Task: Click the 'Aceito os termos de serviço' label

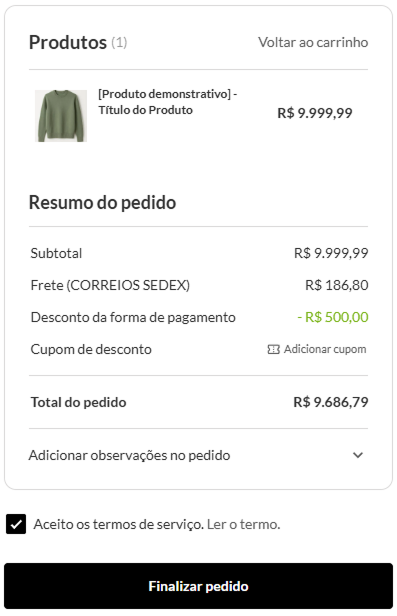Action: tap(118, 524)
